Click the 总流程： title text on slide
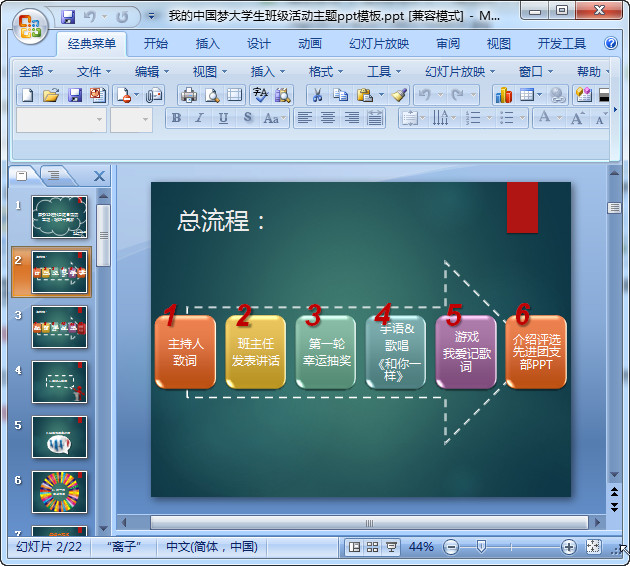The width and height of the screenshot is (630, 566). [x=221, y=221]
